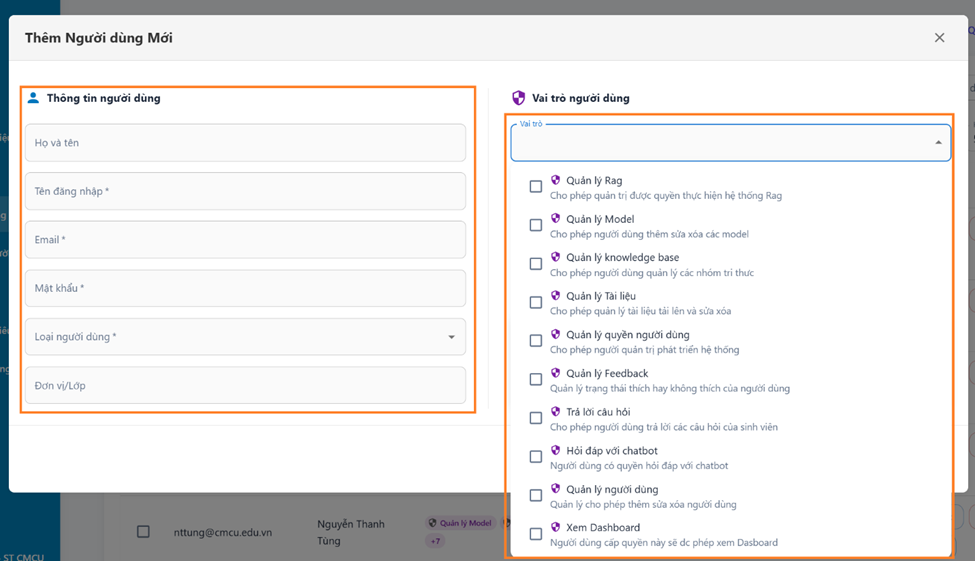Click the shield icon next to Quản lý Rag
975x561 pixels.
click(x=556, y=180)
